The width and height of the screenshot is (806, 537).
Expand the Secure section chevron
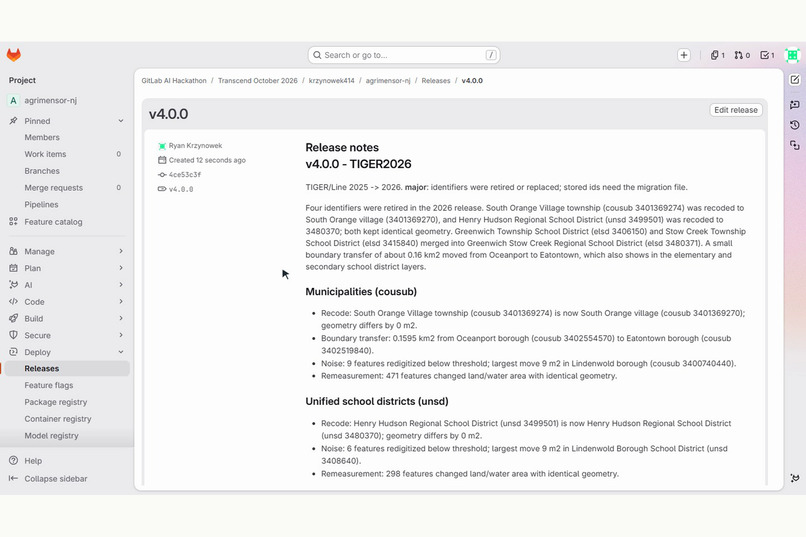pyautogui.click(x=121, y=335)
